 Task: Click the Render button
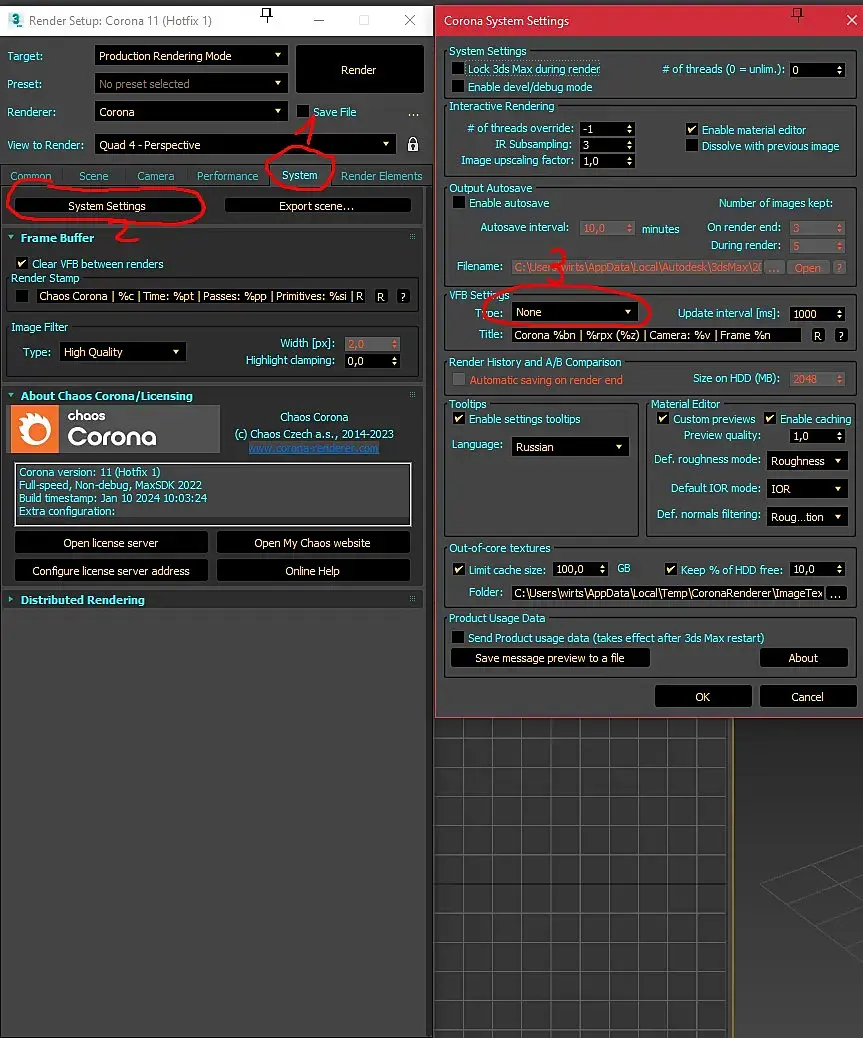coord(359,70)
